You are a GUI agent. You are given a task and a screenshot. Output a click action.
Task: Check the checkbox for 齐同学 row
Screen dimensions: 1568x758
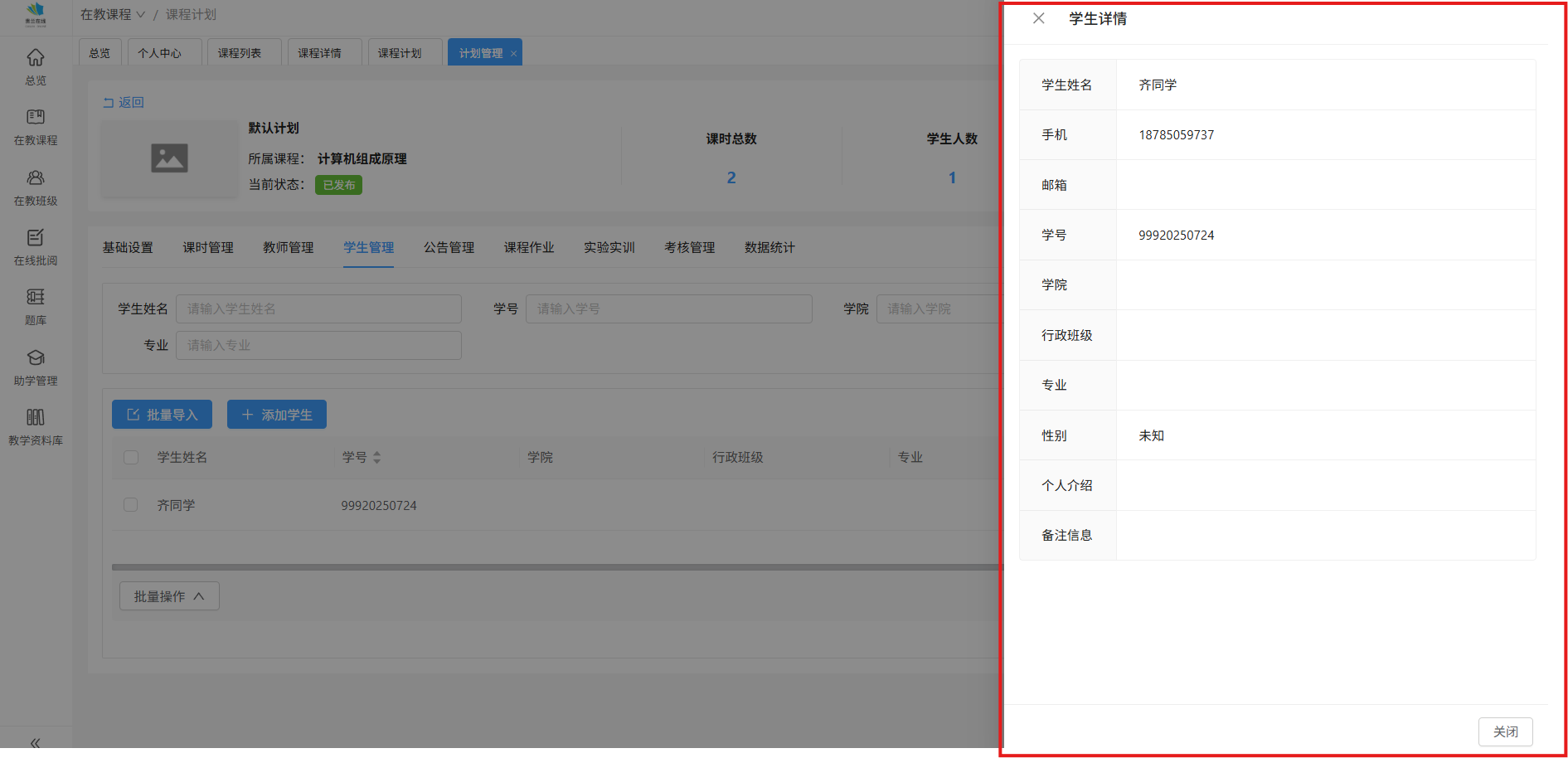click(x=131, y=505)
